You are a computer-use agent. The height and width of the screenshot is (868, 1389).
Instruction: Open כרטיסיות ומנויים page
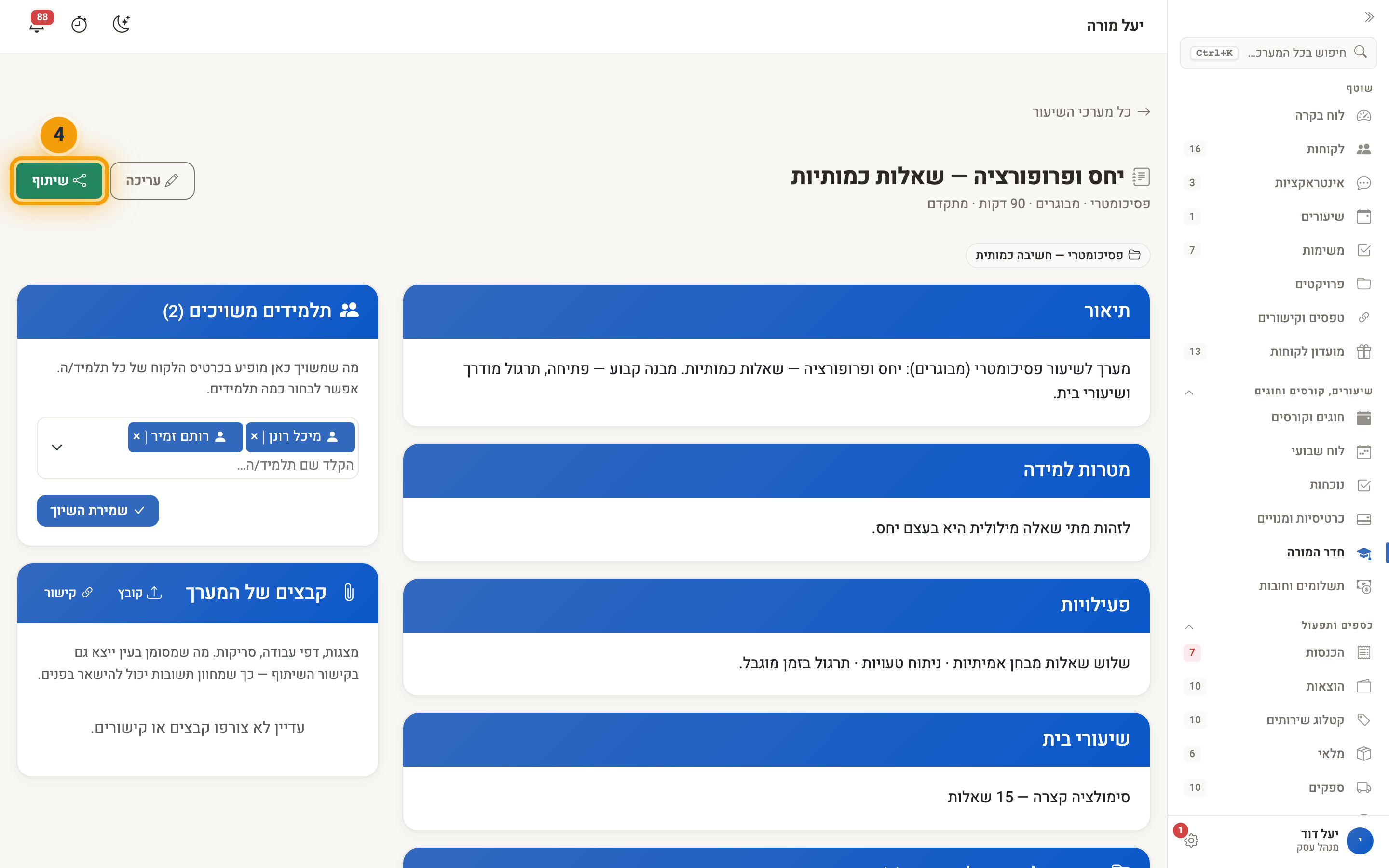point(1278,519)
